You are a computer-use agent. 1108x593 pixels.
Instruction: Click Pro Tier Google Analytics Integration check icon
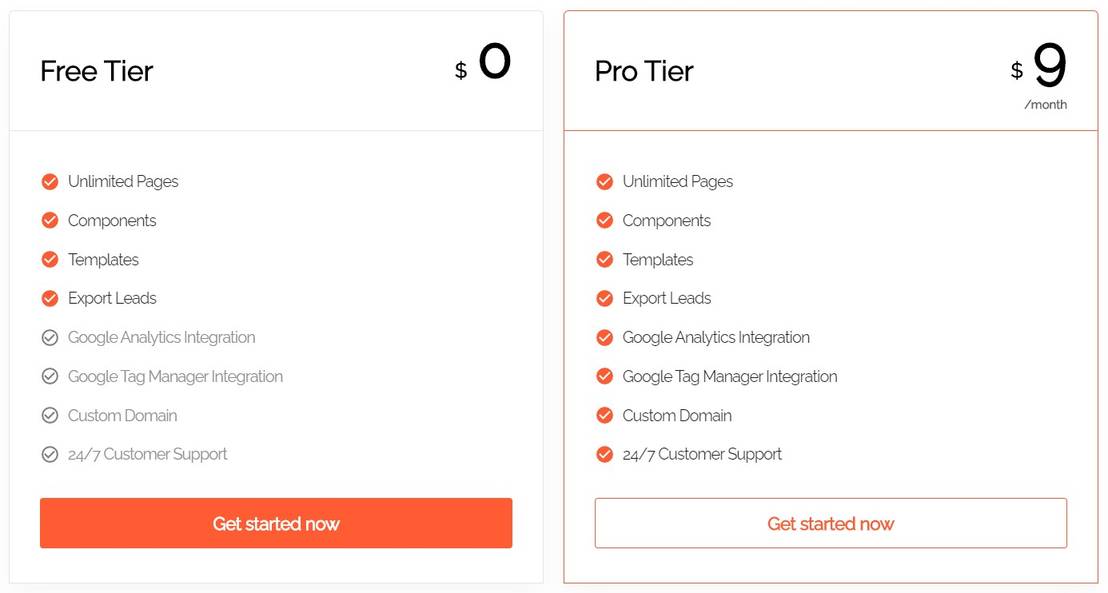pos(604,337)
